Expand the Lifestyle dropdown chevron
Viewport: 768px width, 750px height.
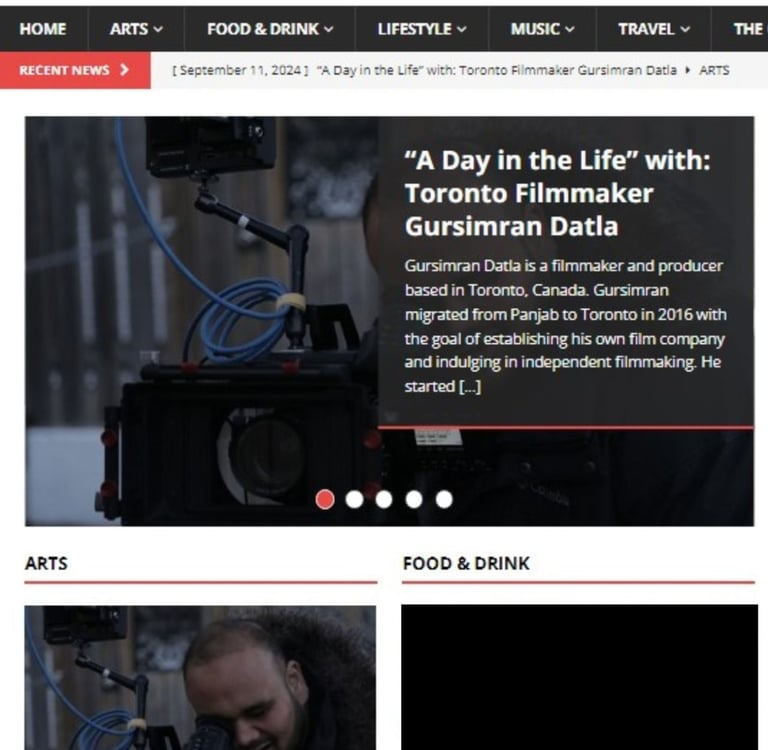click(x=462, y=29)
